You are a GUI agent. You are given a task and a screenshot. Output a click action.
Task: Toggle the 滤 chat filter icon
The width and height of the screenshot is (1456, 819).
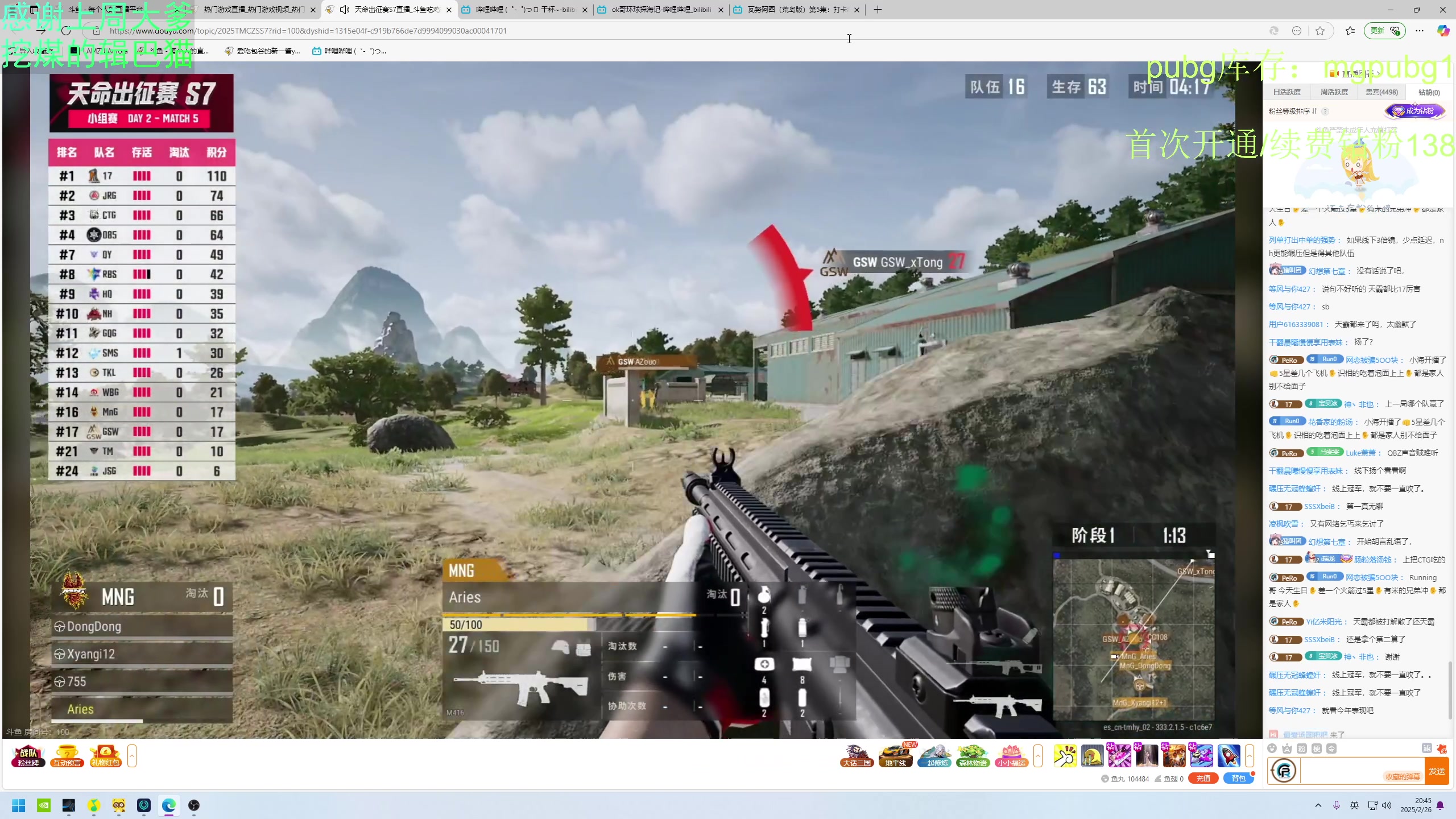pyautogui.click(x=1427, y=748)
